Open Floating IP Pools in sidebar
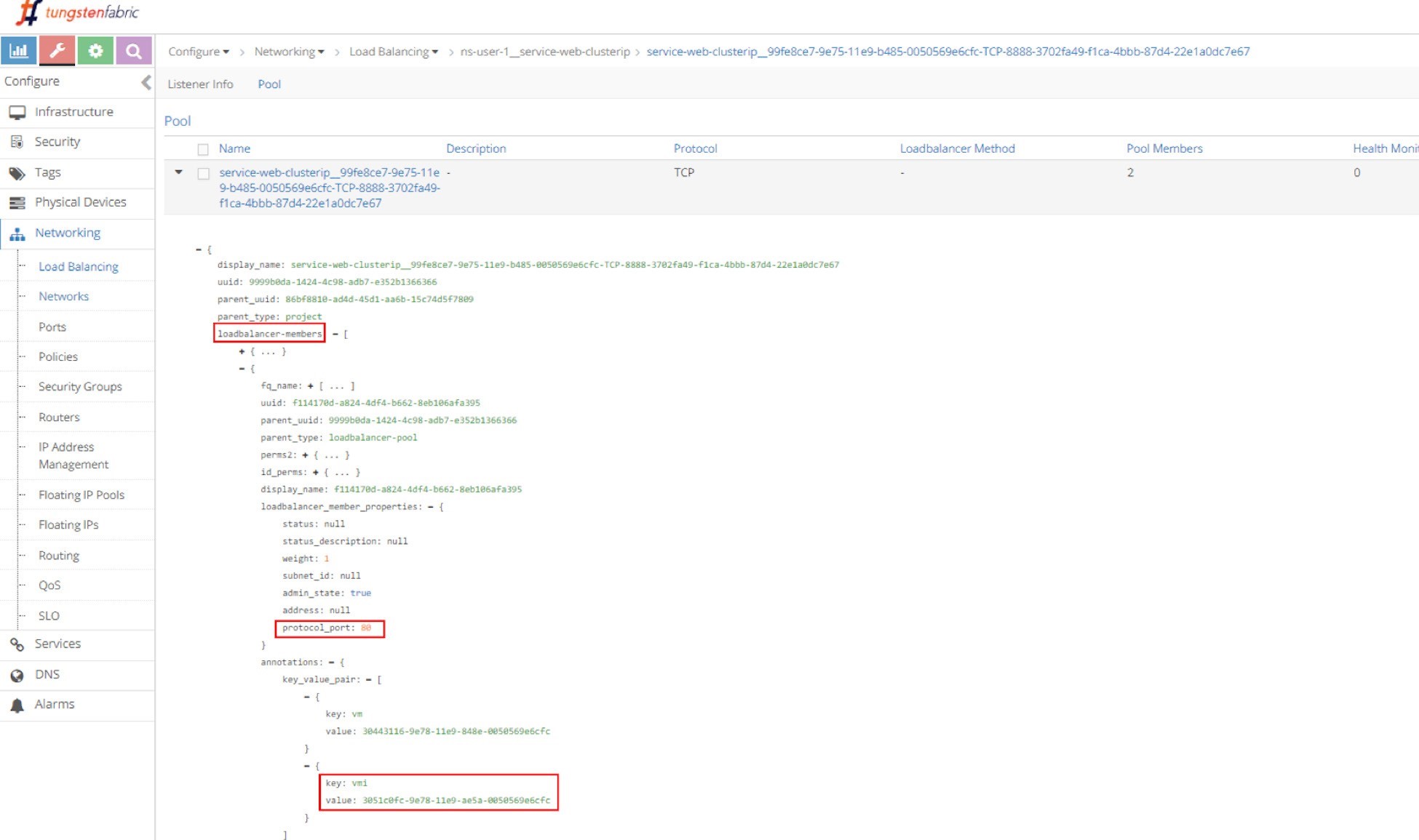The height and width of the screenshot is (840, 1419). tap(82, 495)
